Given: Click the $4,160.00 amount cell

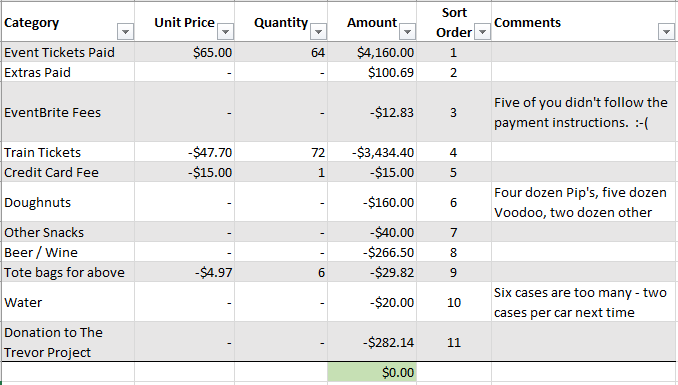Looking at the screenshot, I should pyautogui.click(x=372, y=52).
